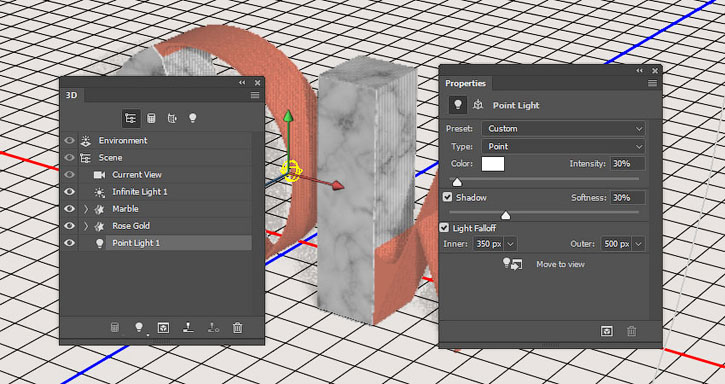Open the light Color swatch

[x=493, y=164]
